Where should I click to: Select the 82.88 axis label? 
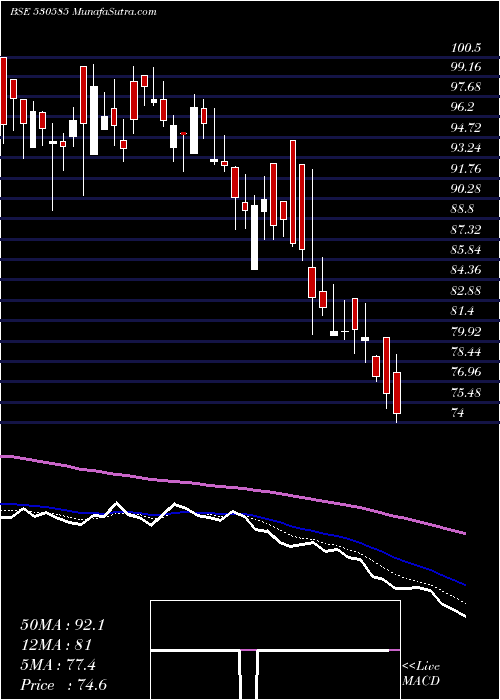pos(466,291)
